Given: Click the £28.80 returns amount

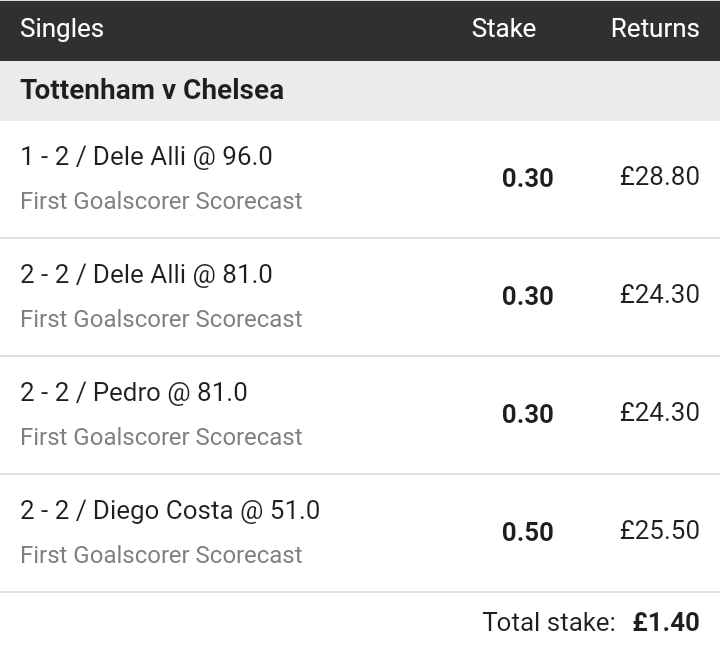Looking at the screenshot, I should (659, 177).
